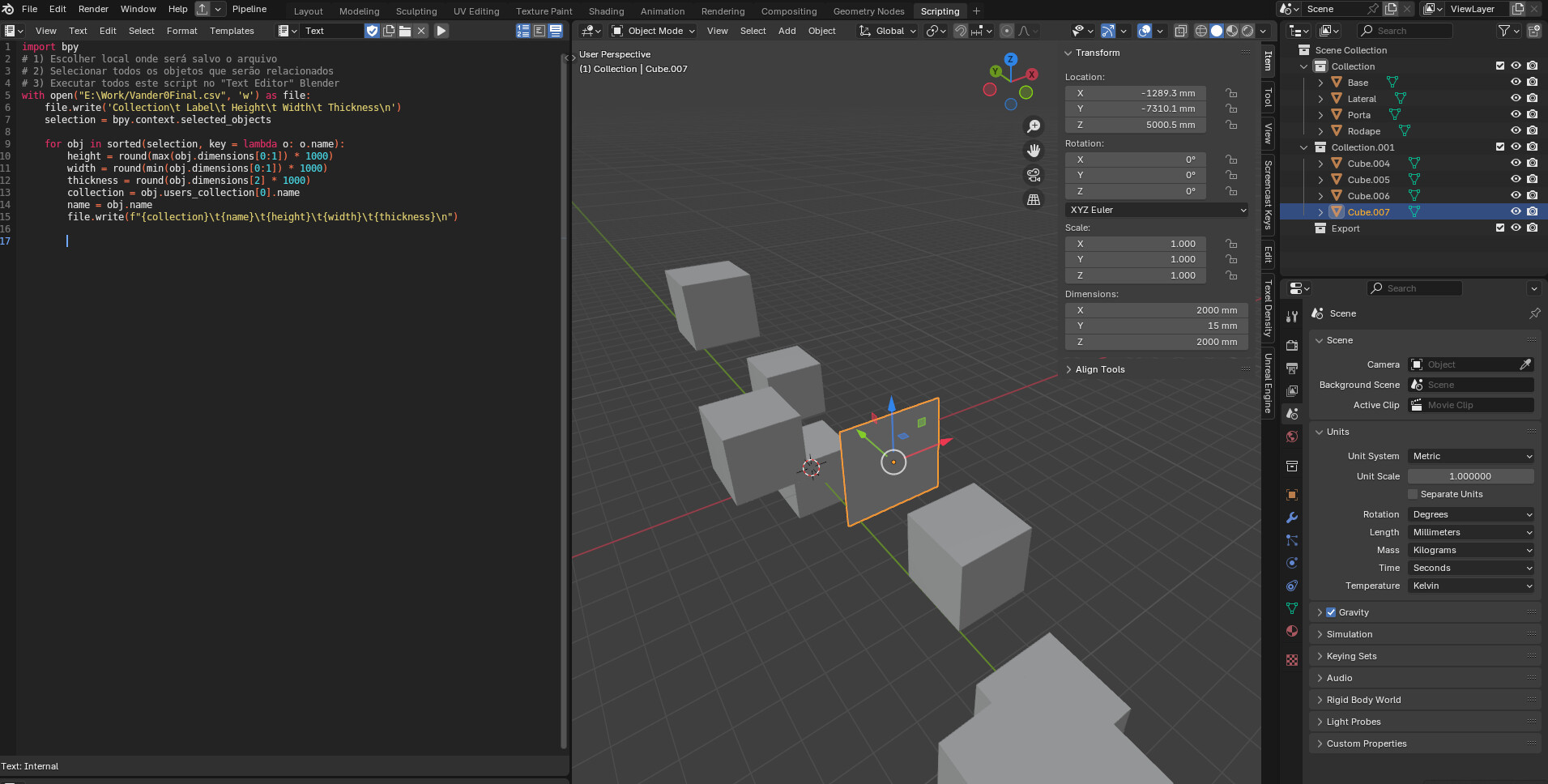
Task: Select rendered viewport shading
Action: coord(1247,31)
